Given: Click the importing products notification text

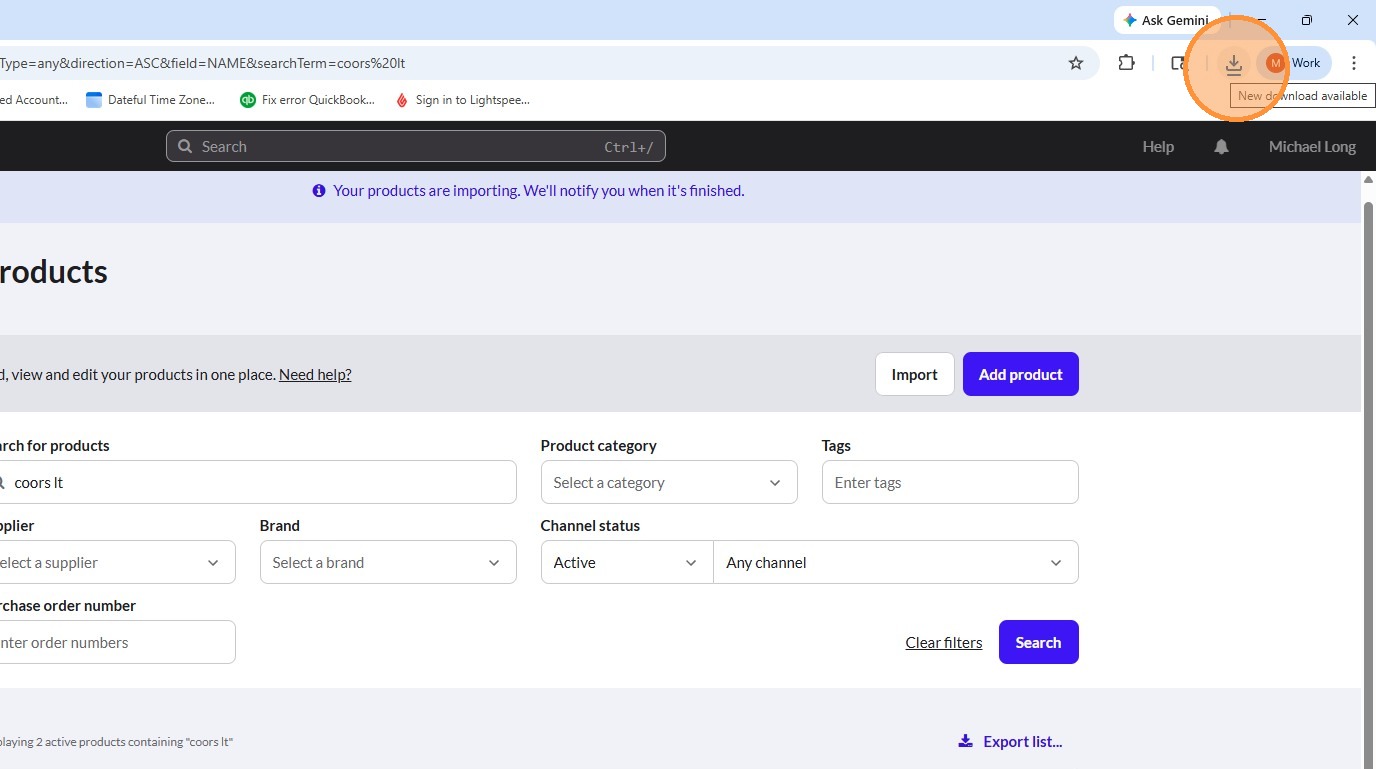Looking at the screenshot, I should coord(539,190).
